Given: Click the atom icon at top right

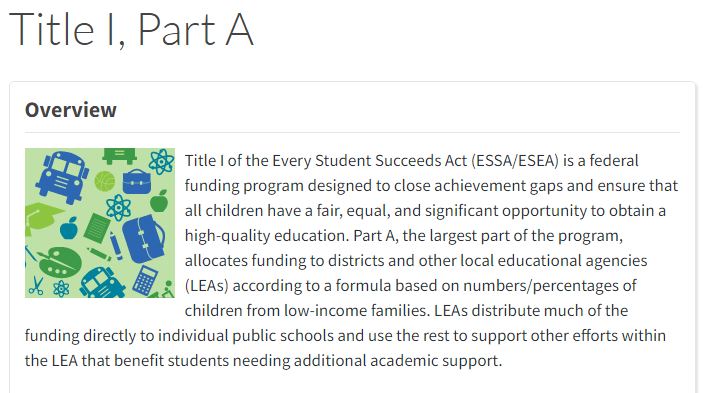Looking at the screenshot, I should click(x=161, y=161).
